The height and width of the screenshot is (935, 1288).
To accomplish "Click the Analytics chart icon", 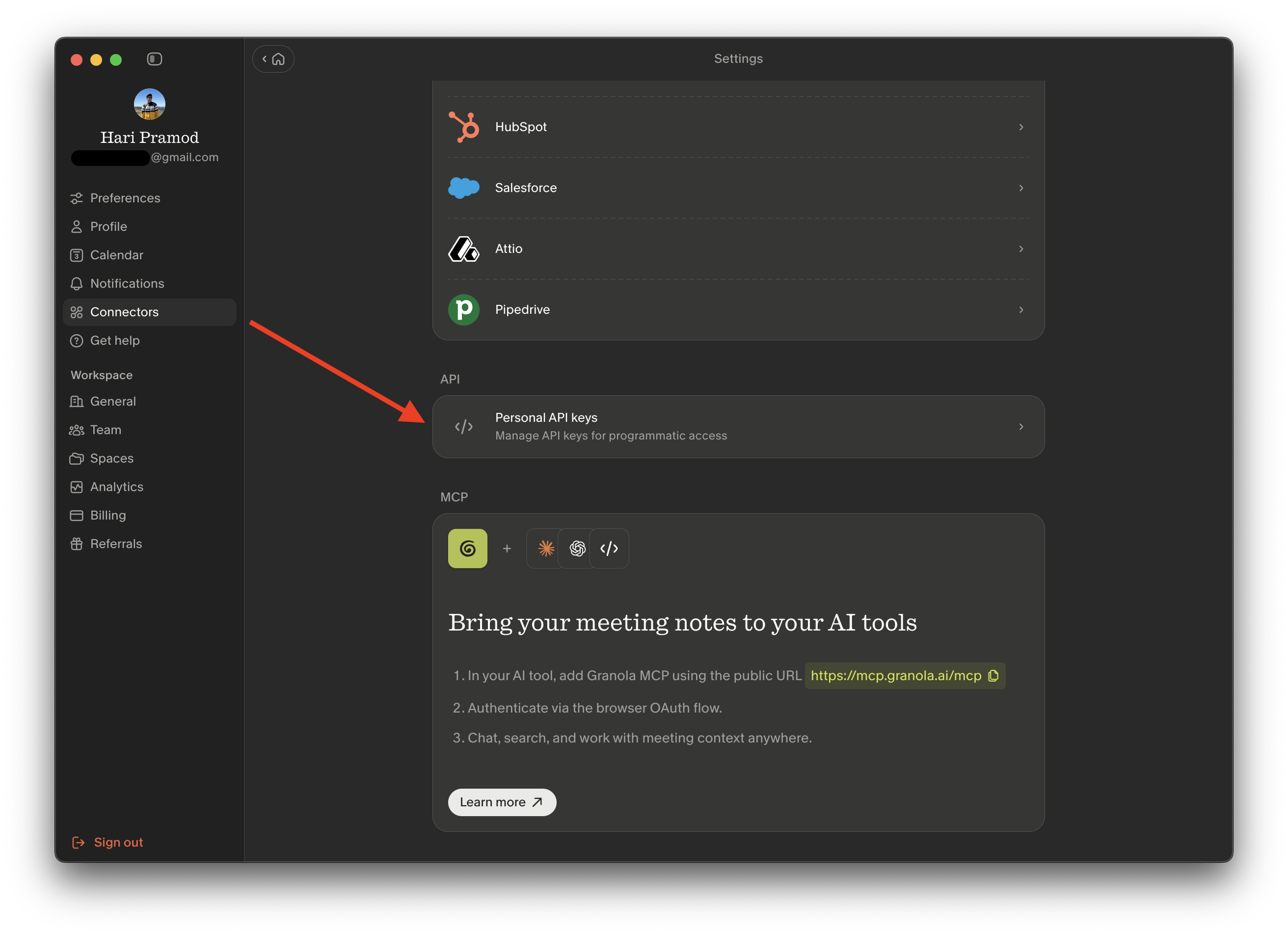I will tap(77, 487).
